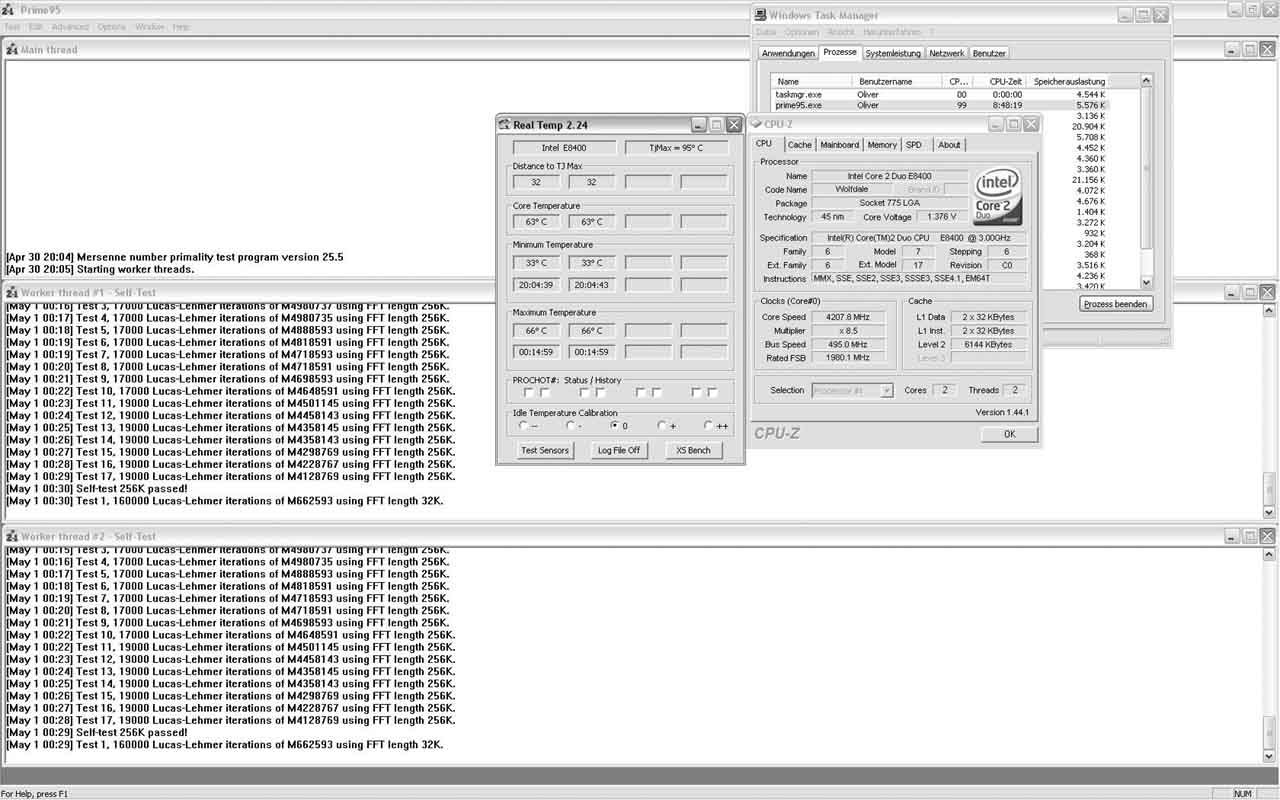Sort processes by the CPU-Zeit column
This screenshot has width=1280, height=800.
click(1001, 81)
